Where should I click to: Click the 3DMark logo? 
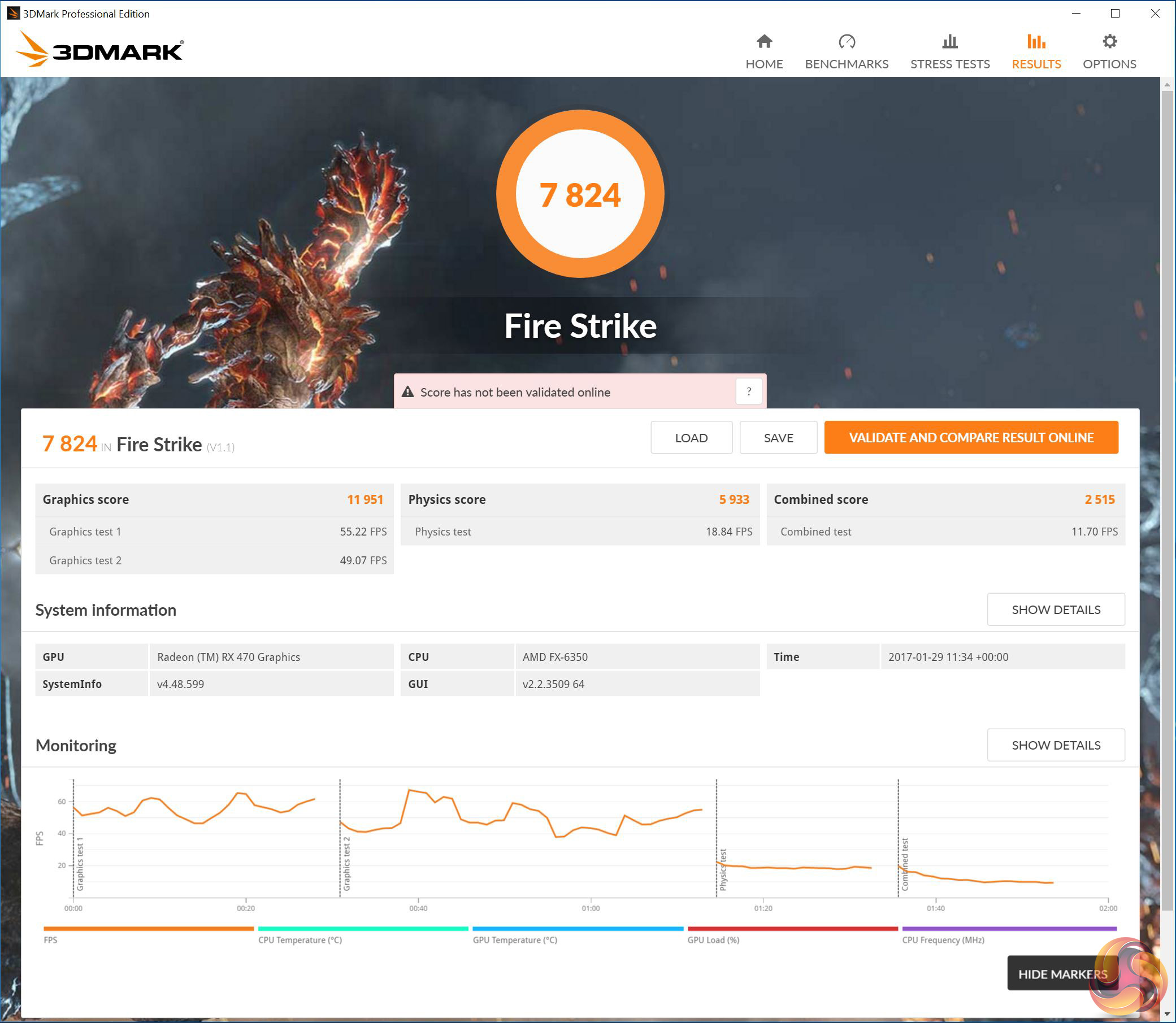click(x=99, y=50)
